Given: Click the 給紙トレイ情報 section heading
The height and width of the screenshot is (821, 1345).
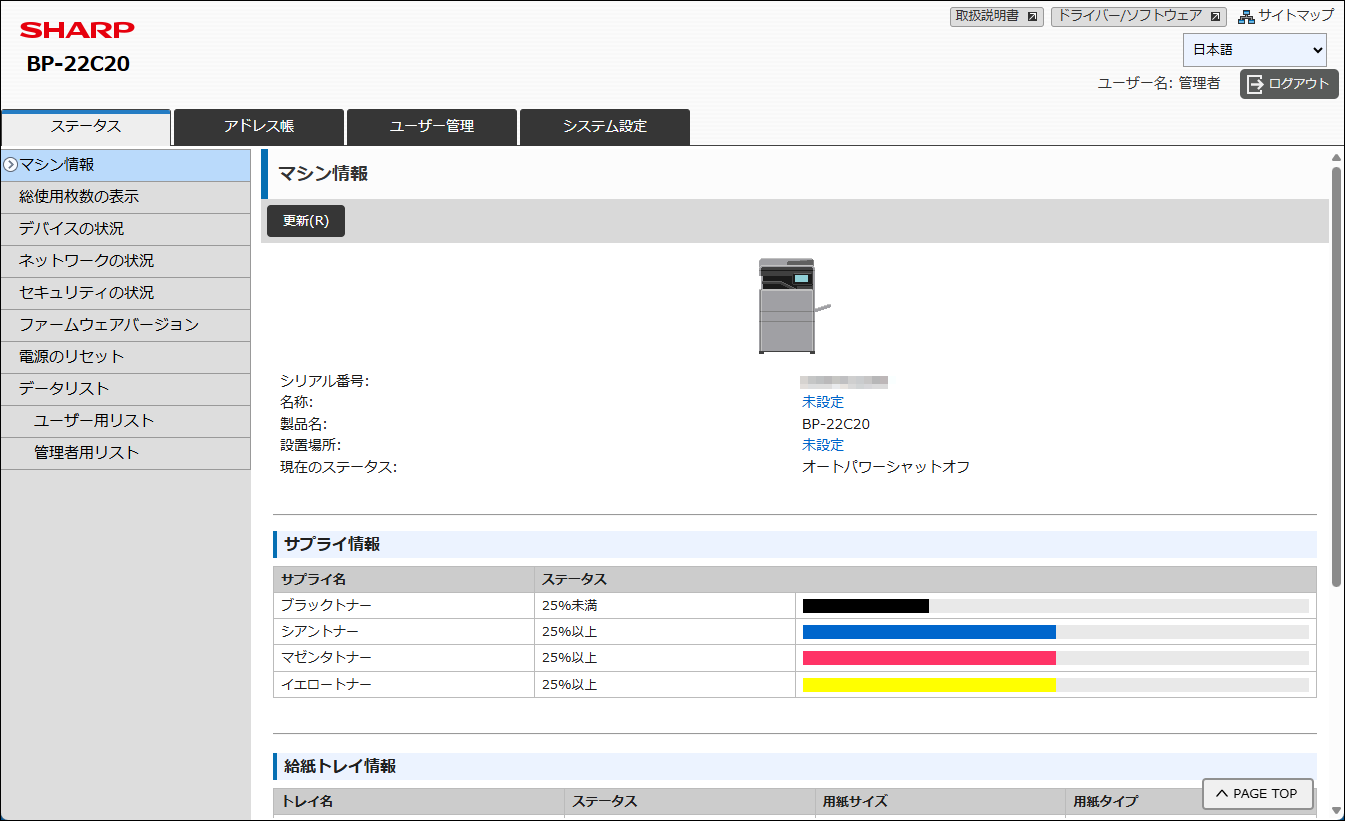Looking at the screenshot, I should pos(340,766).
